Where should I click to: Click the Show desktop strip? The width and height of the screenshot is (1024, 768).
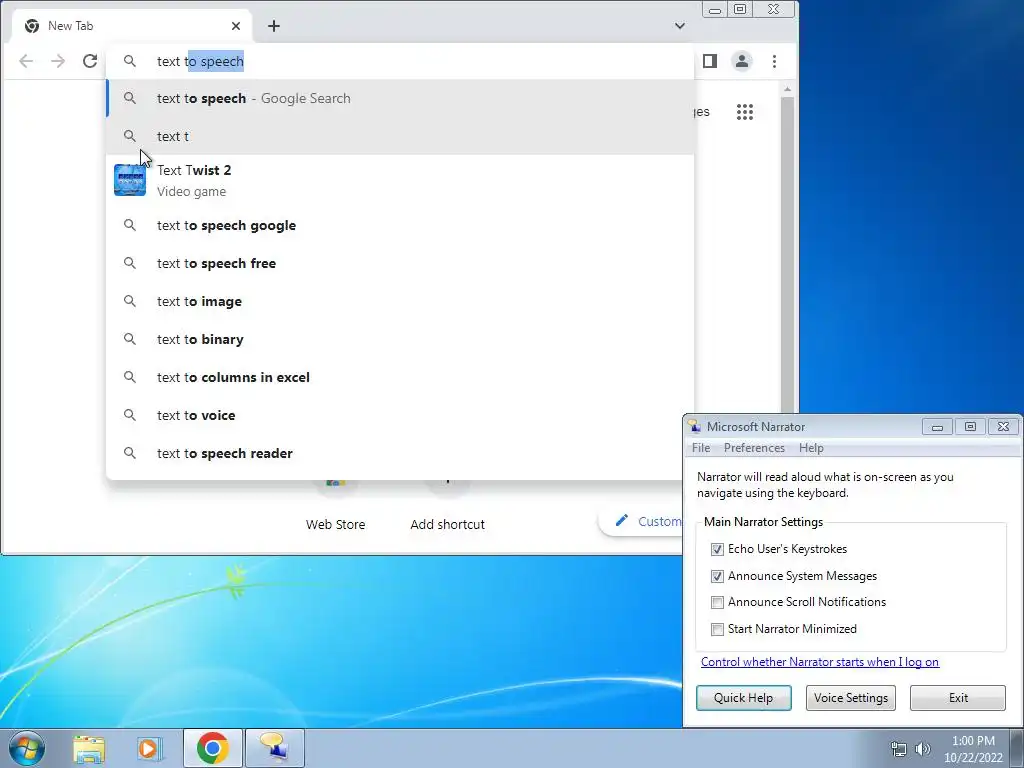pyautogui.click(x=1017, y=748)
